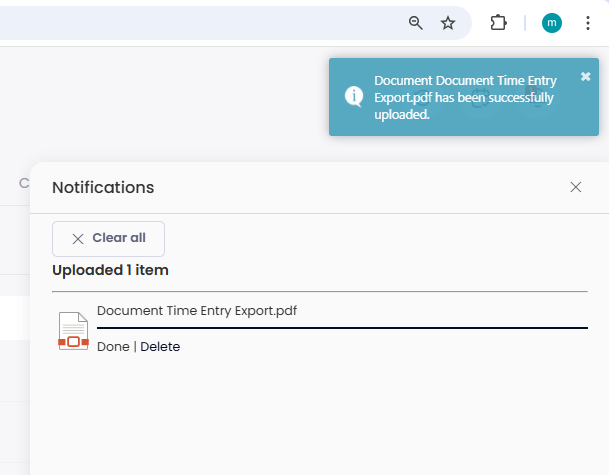Click the Done status text
The image size is (609, 476).
point(113,347)
